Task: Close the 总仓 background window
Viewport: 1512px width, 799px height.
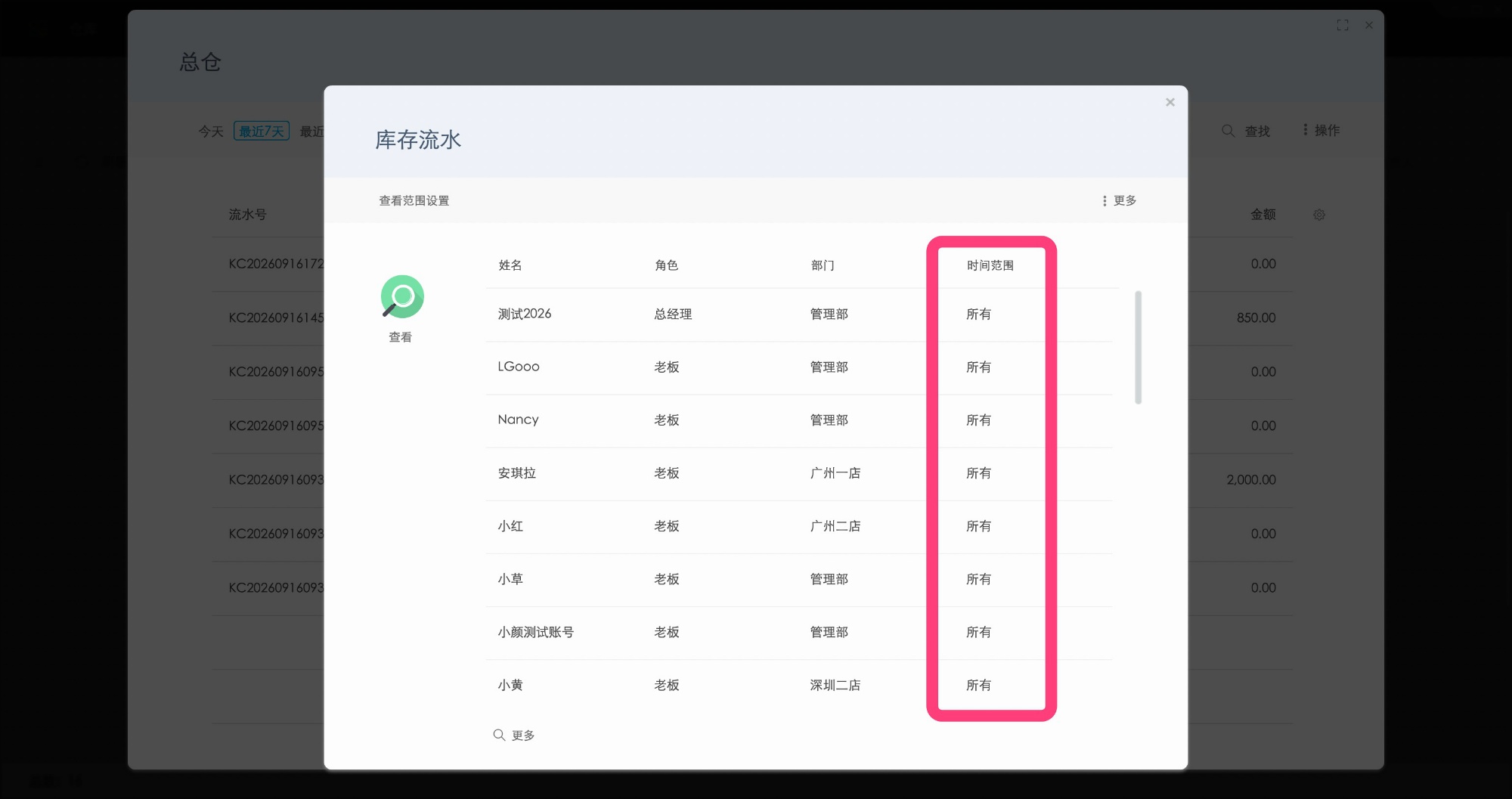Action: tap(1368, 25)
